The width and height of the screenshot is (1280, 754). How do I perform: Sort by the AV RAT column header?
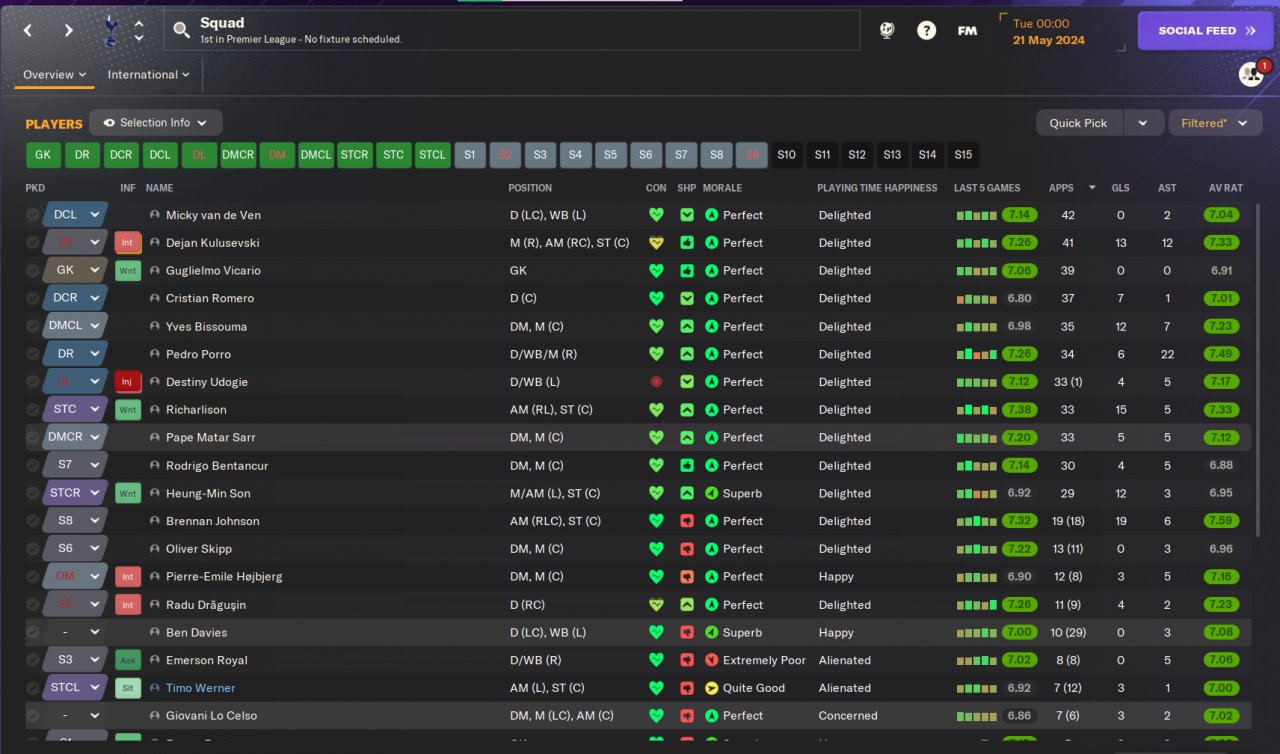point(1225,188)
